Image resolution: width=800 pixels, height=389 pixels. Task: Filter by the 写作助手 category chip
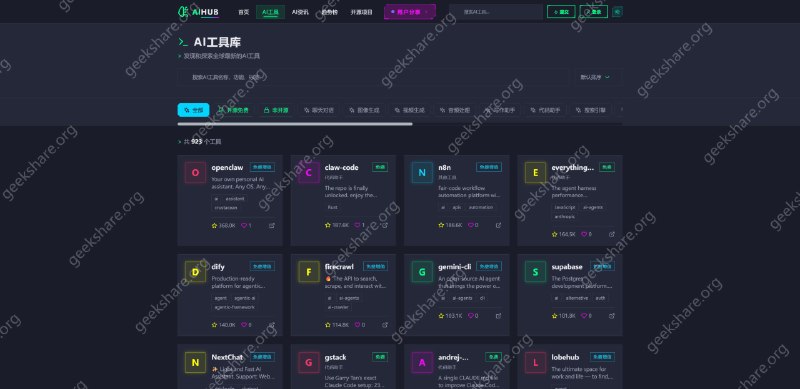point(501,110)
